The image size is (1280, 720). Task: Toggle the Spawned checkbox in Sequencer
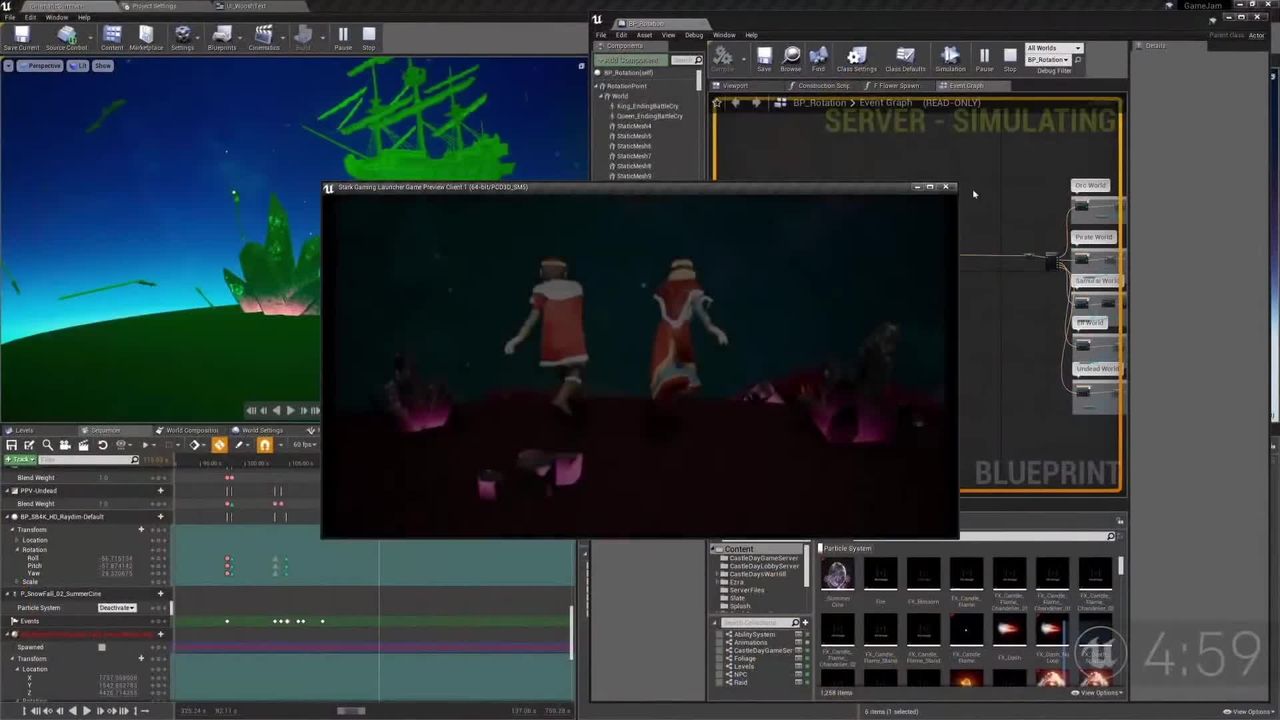pos(101,647)
